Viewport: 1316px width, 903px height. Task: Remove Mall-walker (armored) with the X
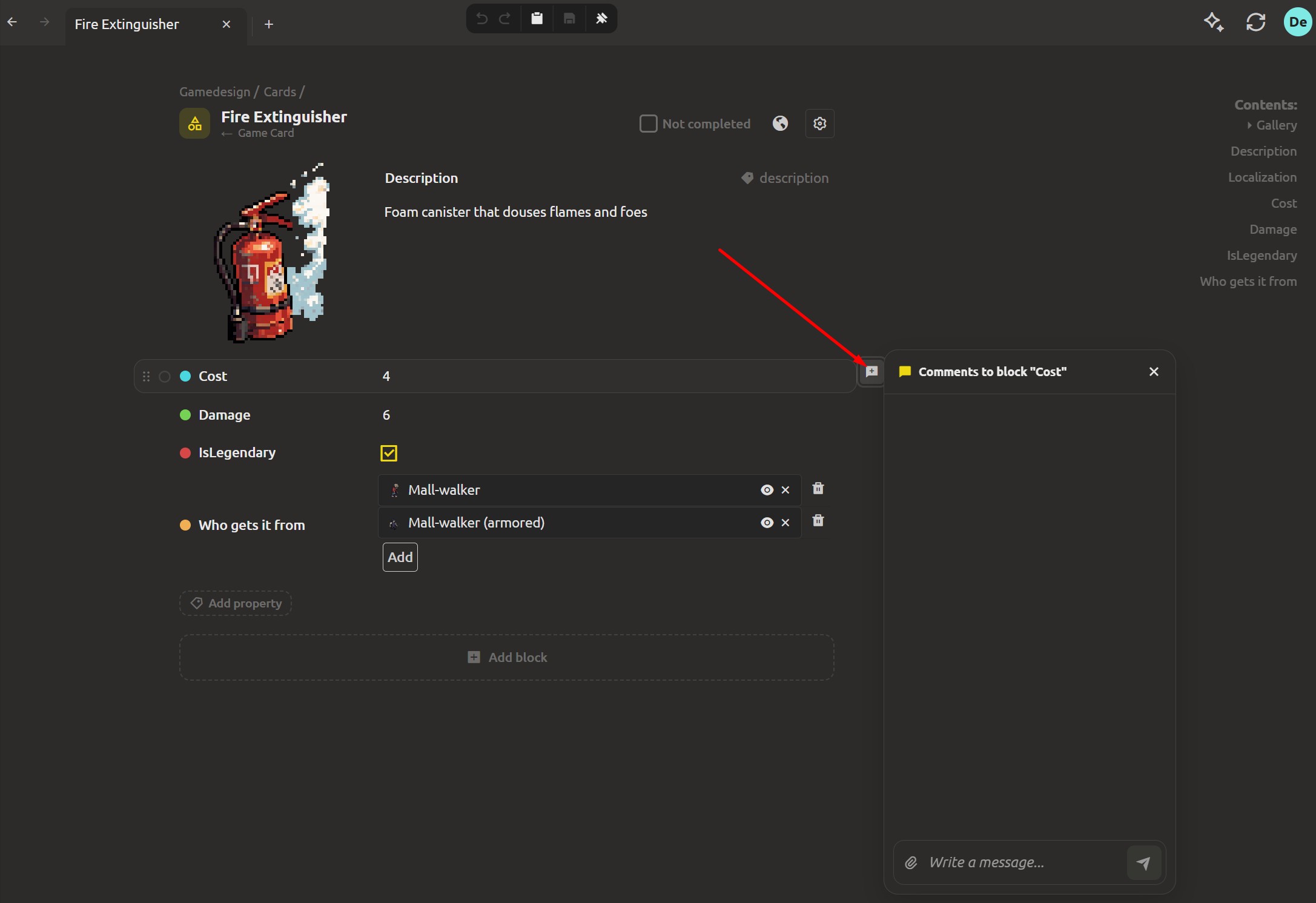pyautogui.click(x=785, y=523)
